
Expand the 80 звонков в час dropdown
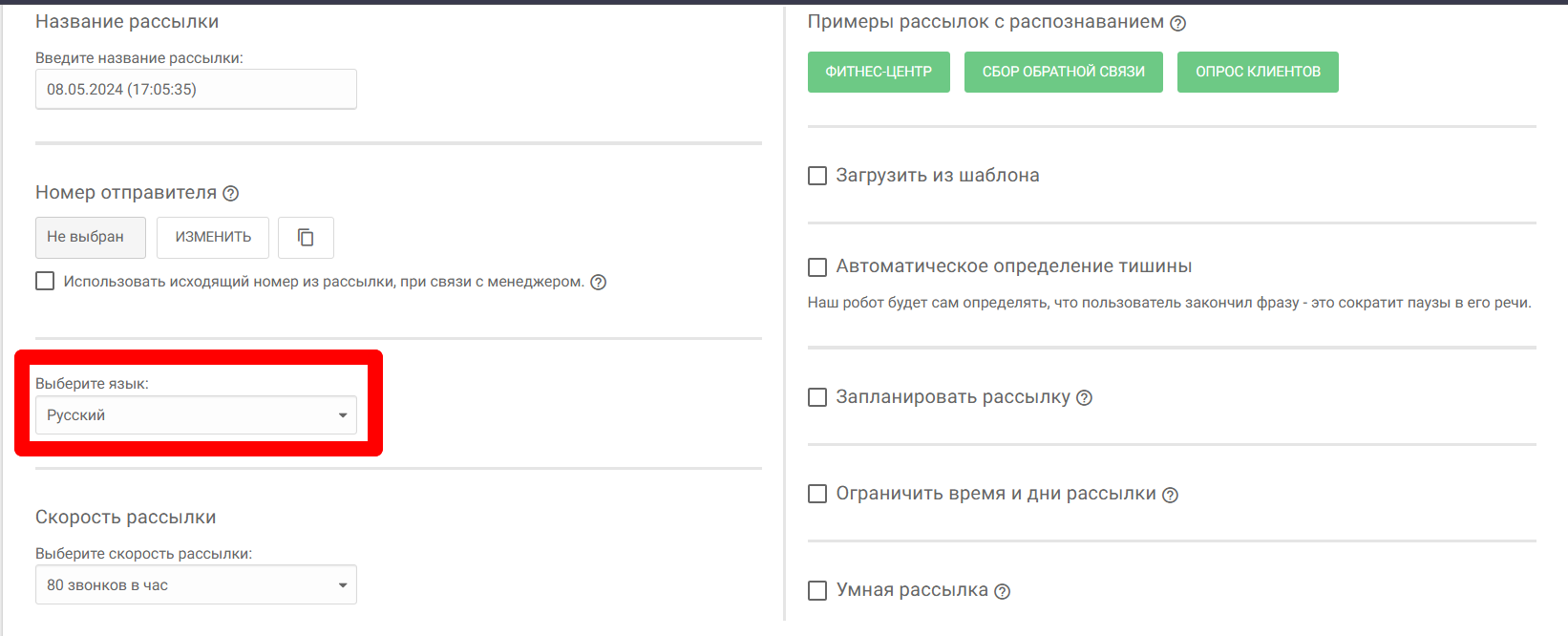point(196,585)
